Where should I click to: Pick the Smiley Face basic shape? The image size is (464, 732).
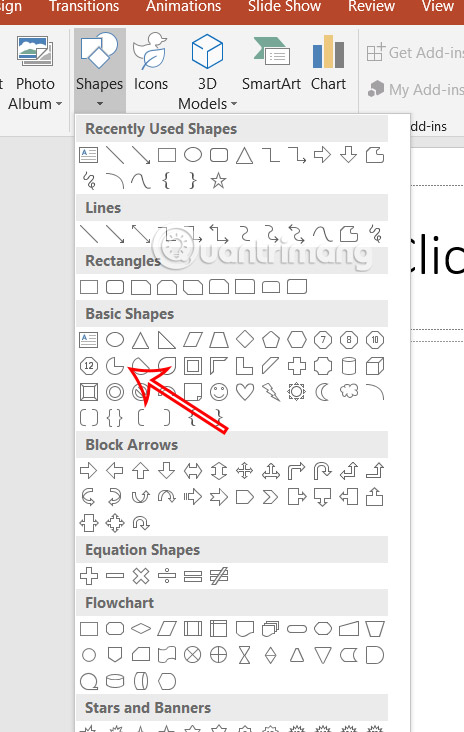point(219,392)
